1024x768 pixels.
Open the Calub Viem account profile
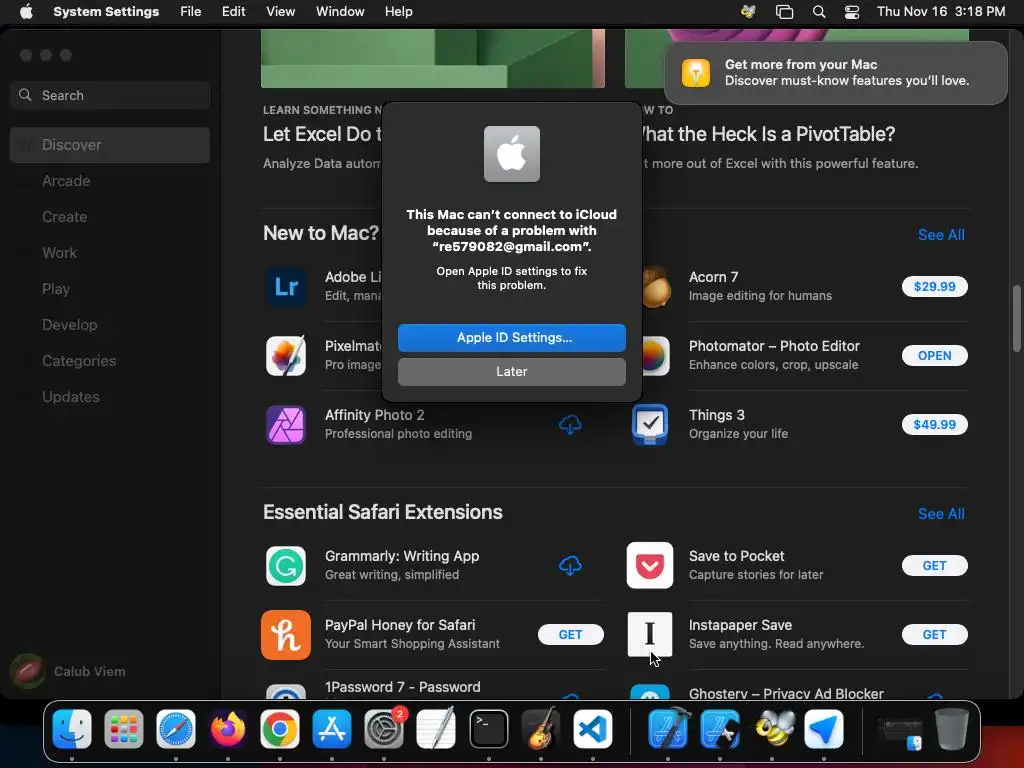pos(68,671)
